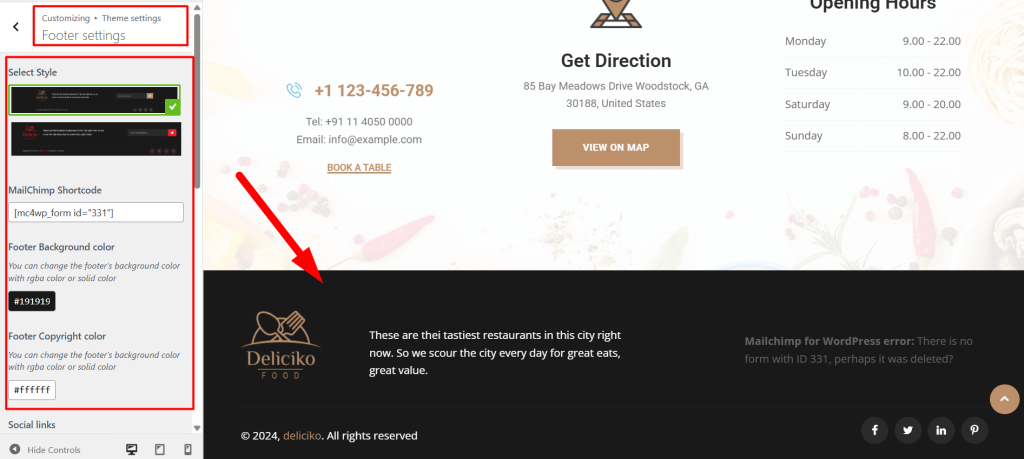Switch to tablet preview icon

(x=159, y=449)
